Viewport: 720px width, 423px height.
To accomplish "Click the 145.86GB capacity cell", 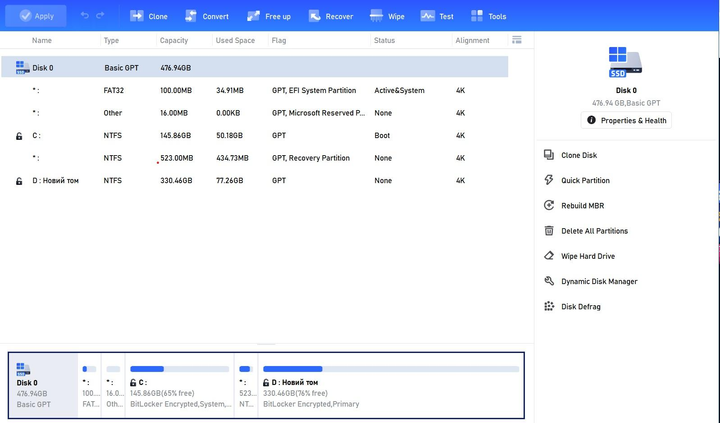I will [175, 135].
